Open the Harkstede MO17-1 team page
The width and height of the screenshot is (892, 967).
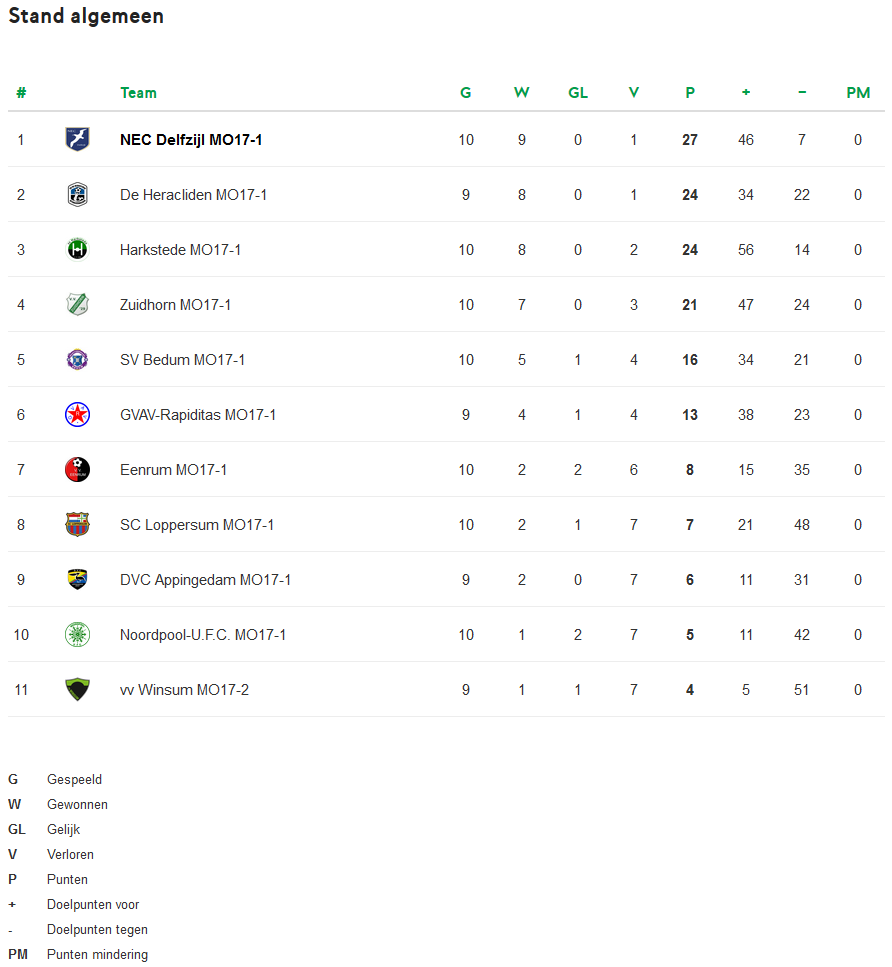[x=180, y=250]
